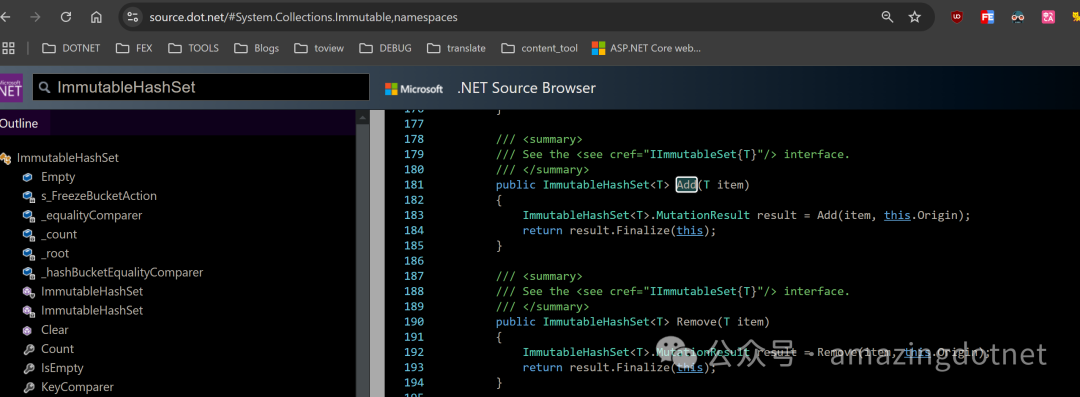1080x397 pixels.
Task: Click the outline panel scrollbar up arrow
Action: pos(363,117)
